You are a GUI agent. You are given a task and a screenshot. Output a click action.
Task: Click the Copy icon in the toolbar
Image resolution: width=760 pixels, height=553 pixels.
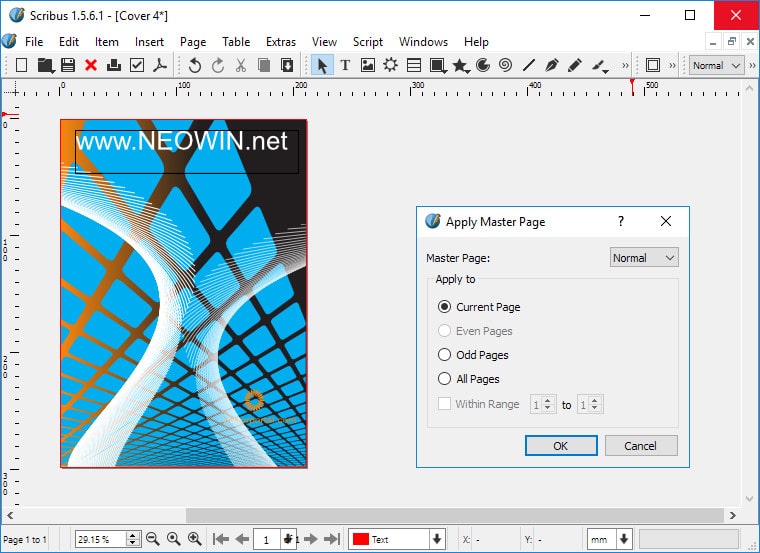click(x=264, y=65)
